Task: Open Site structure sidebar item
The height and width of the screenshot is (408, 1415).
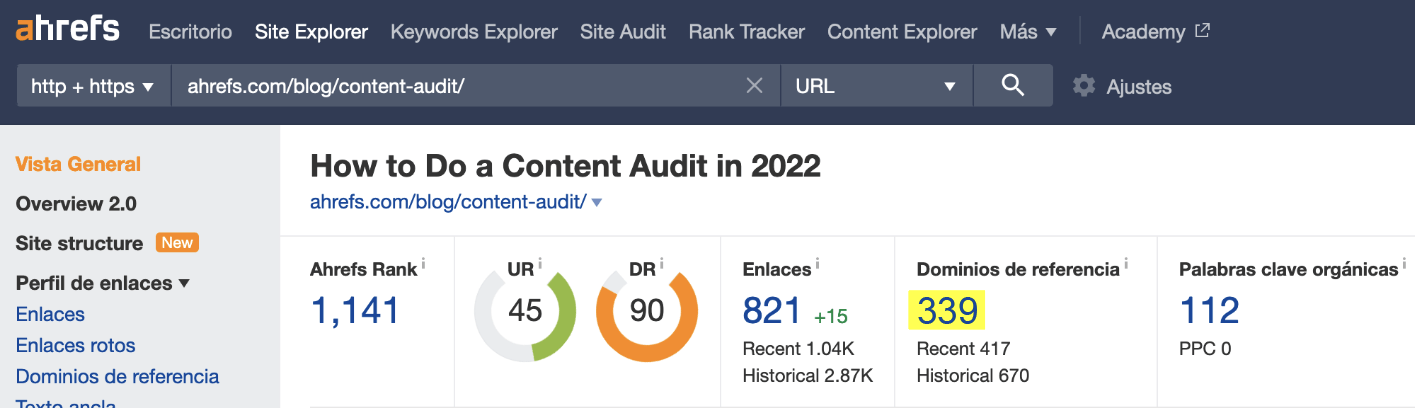Action: pos(79,243)
